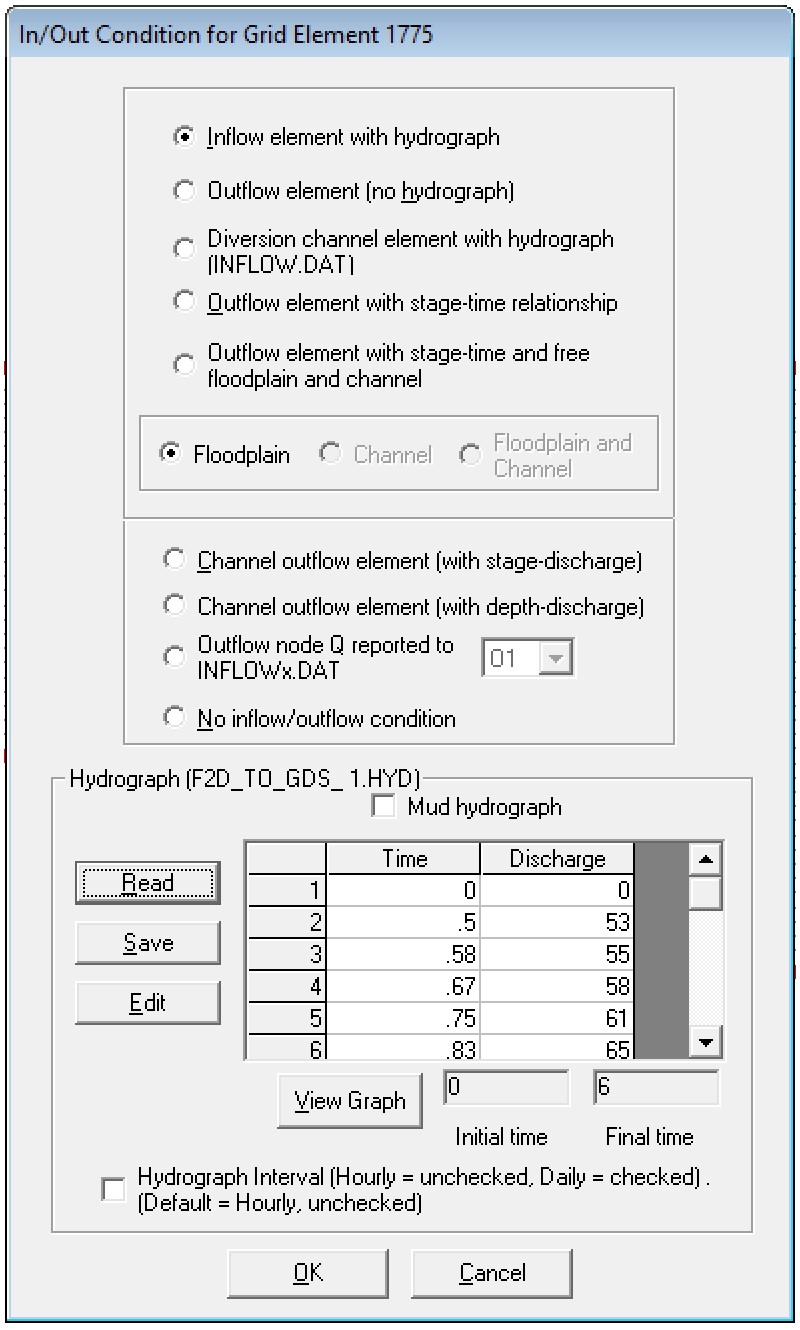The width and height of the screenshot is (800, 1330).
Task: Choose Channel outflow element with stage-discharge
Action: coord(174,562)
